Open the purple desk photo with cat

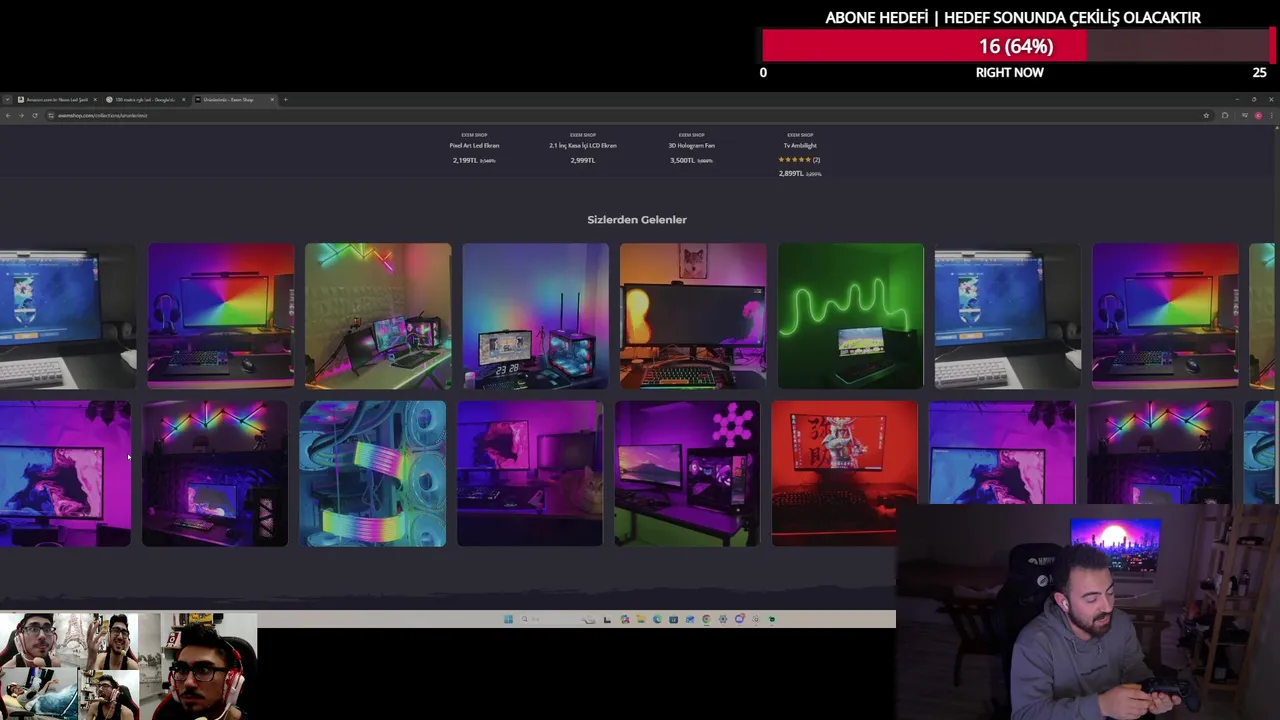530,474
